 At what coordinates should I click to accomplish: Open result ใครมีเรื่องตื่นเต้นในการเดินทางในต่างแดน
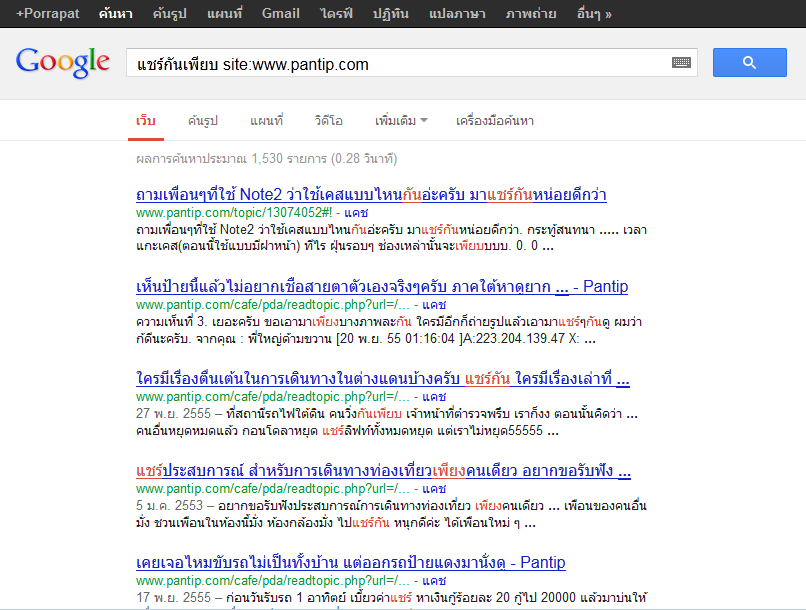(x=383, y=379)
